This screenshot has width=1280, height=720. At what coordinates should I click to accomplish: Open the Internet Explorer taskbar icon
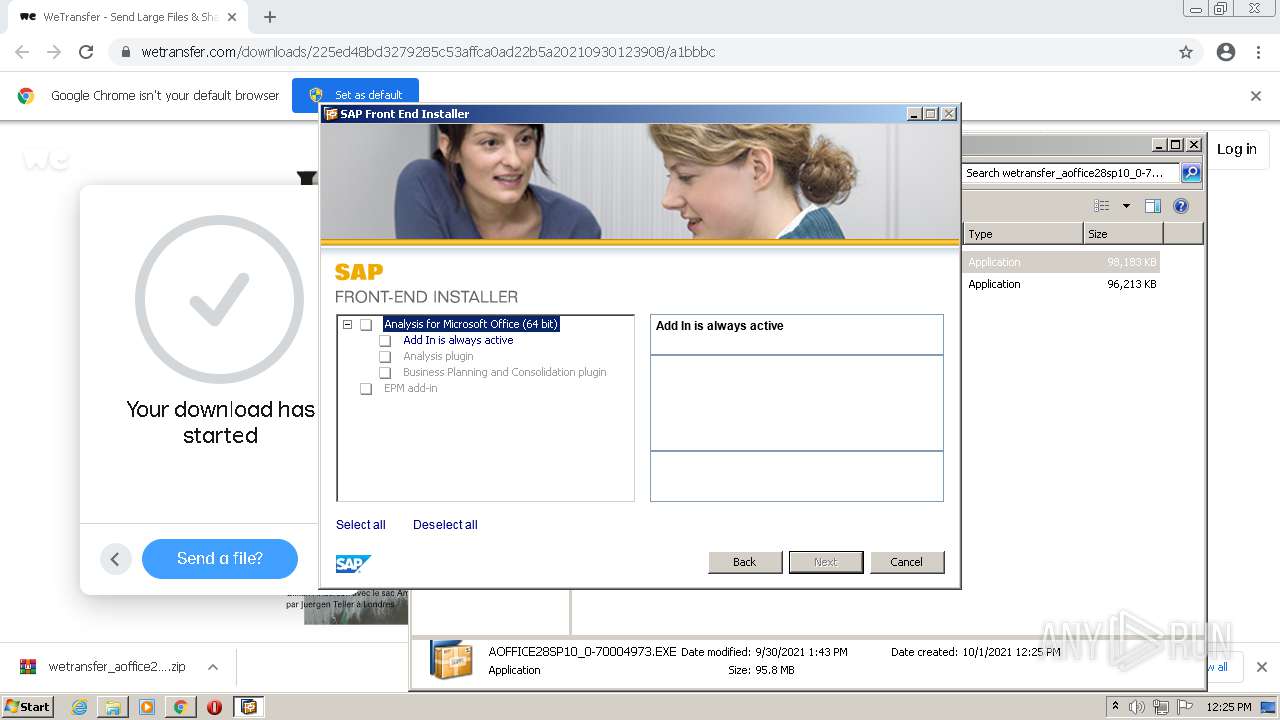coord(79,707)
